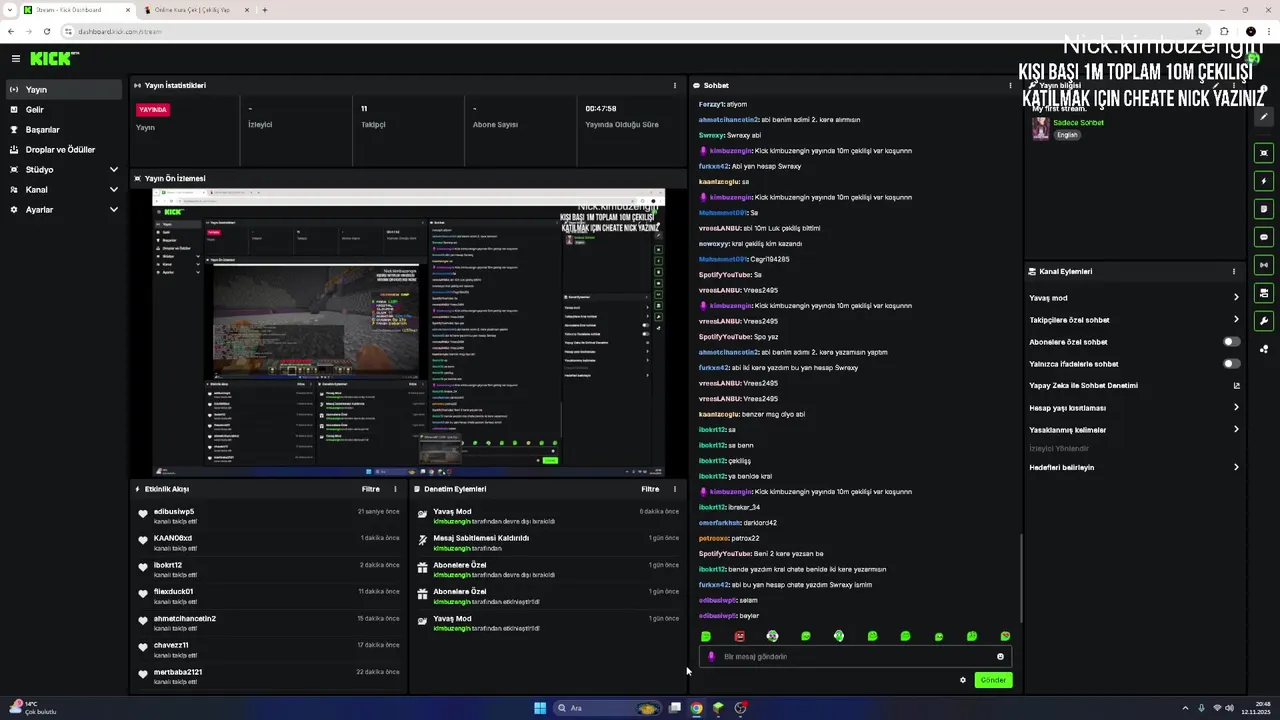
Task: Click the dots cluster icon below wrench
Action: pos(1264,349)
